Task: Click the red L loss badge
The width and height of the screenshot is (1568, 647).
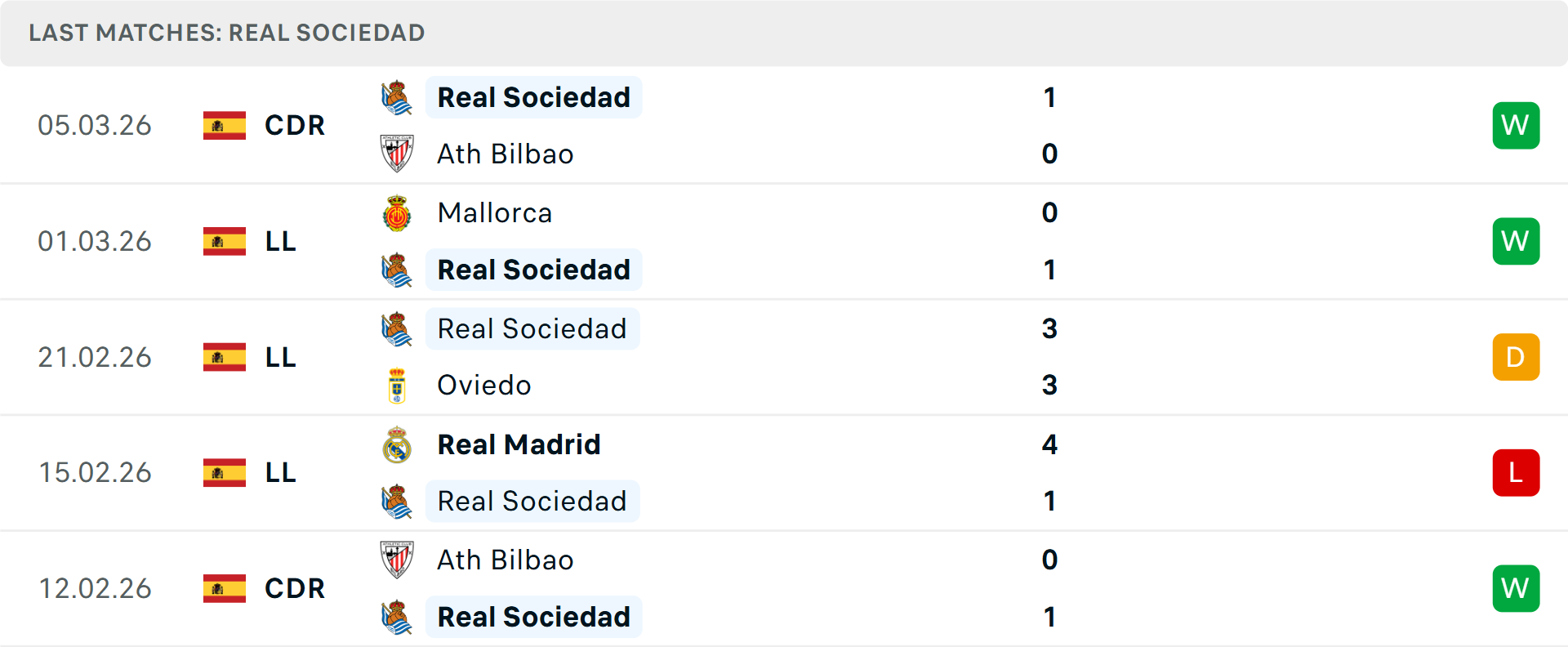Action: tap(1515, 473)
